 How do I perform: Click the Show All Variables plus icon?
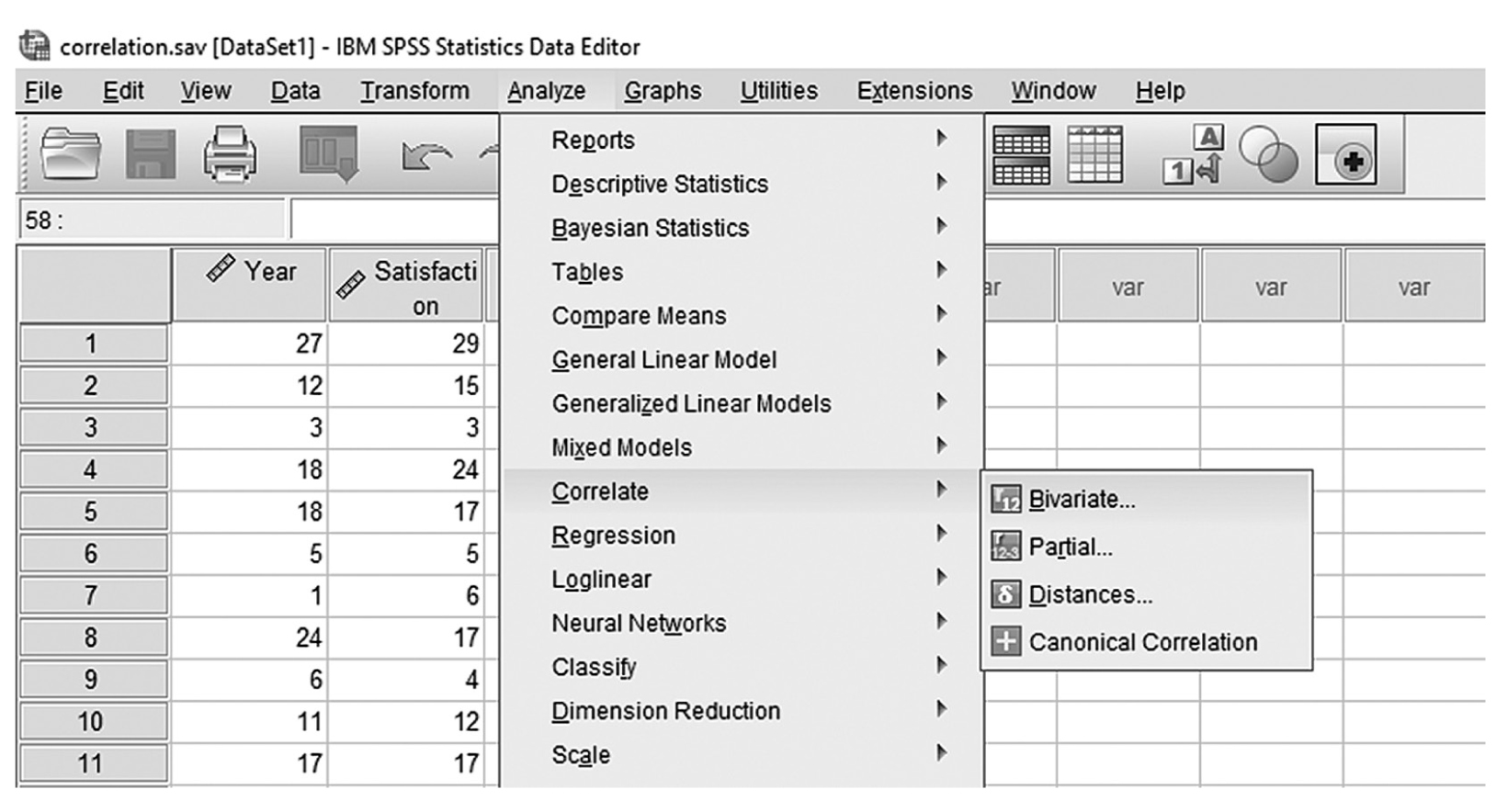click(1346, 154)
